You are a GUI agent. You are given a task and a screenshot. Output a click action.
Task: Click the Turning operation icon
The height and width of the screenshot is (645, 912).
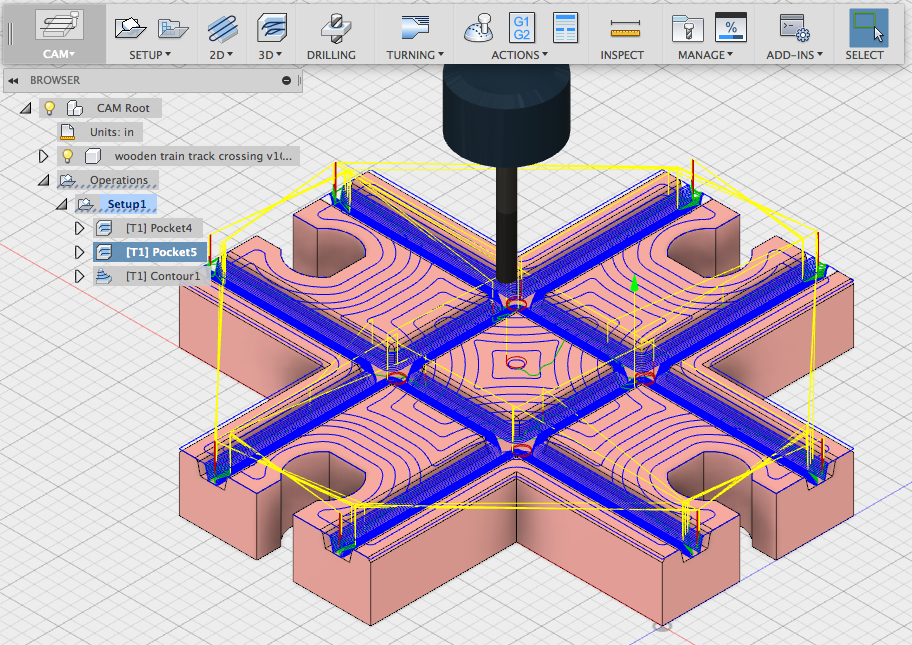click(415, 27)
